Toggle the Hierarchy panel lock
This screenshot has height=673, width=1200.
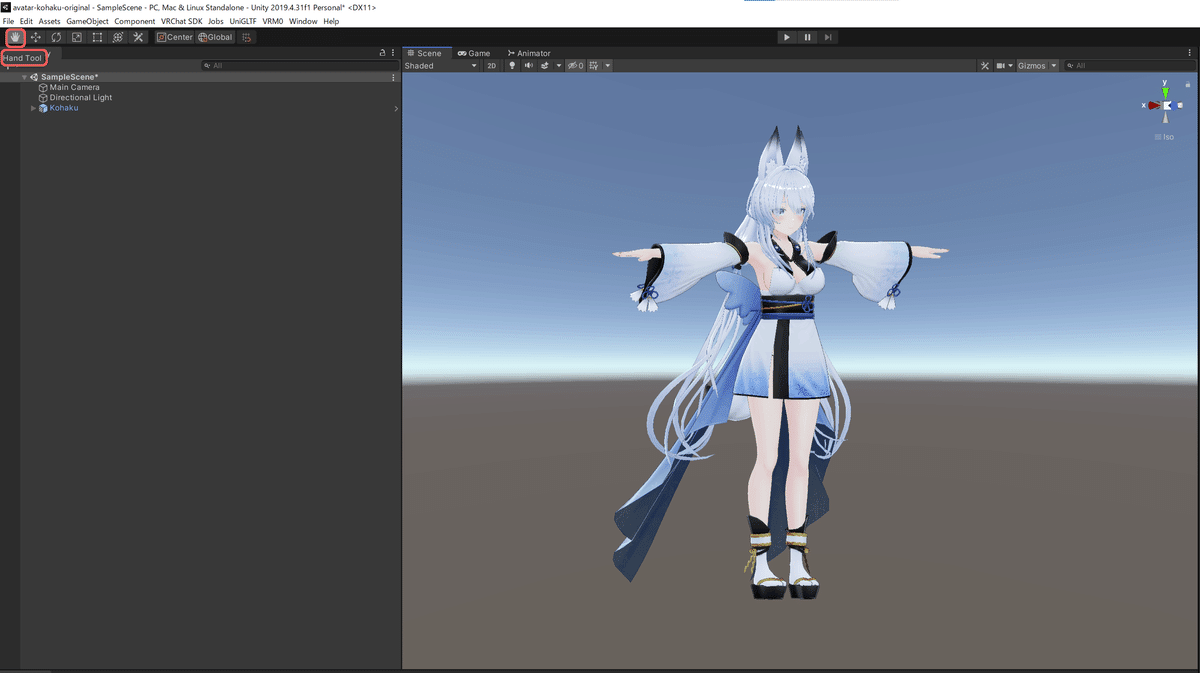point(382,53)
